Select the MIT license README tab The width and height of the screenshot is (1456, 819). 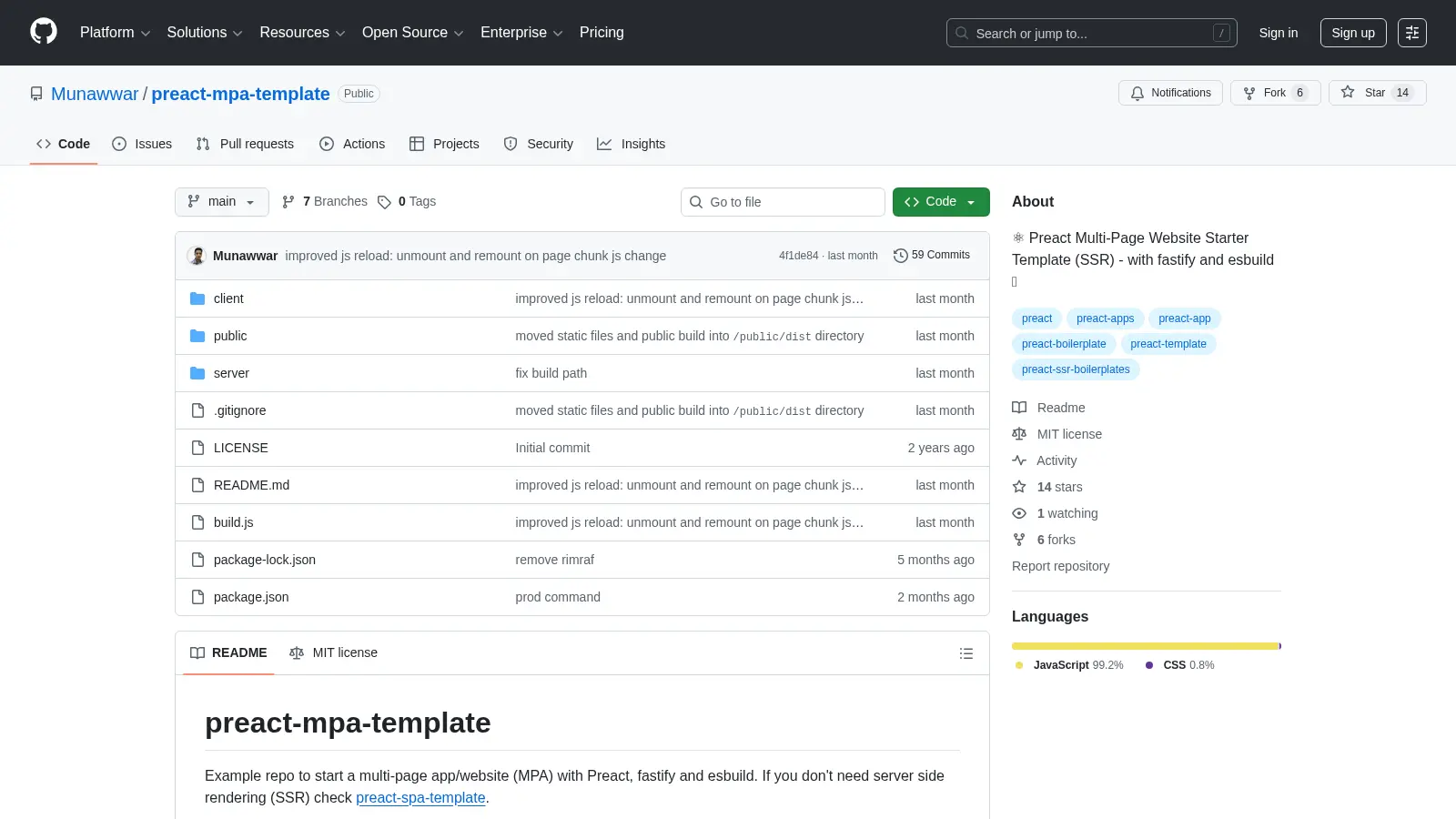pos(333,653)
